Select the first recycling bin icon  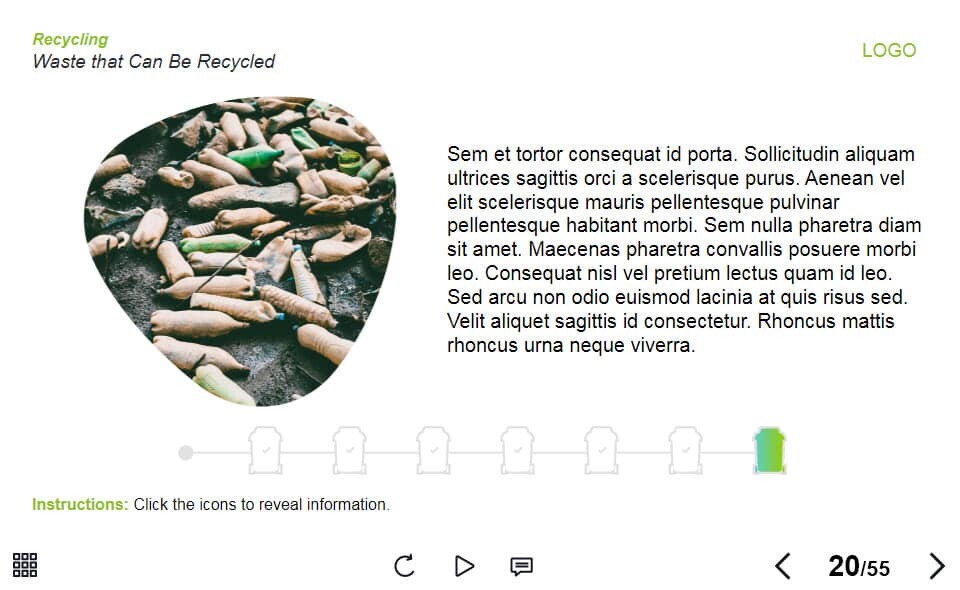point(265,450)
